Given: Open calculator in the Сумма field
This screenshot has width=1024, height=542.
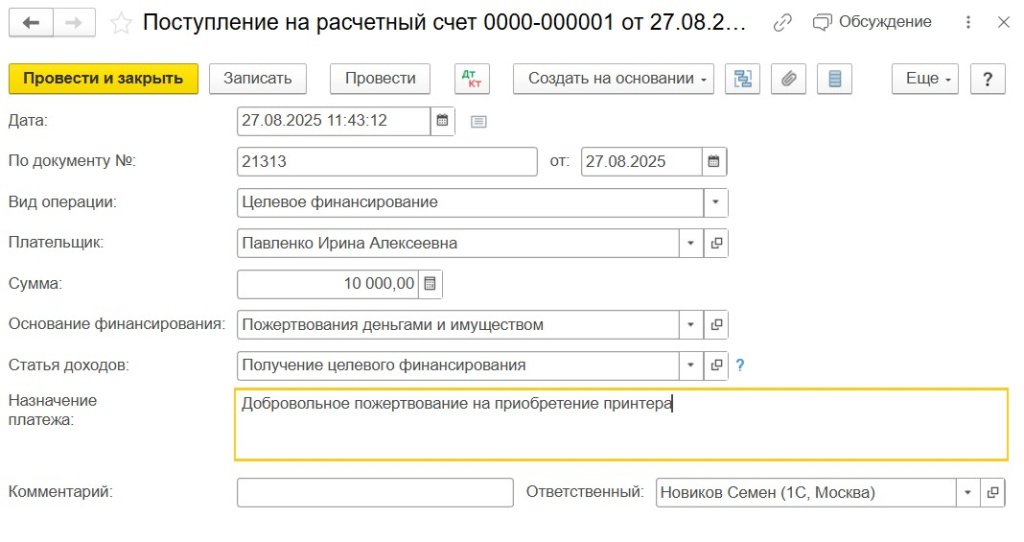Looking at the screenshot, I should pyautogui.click(x=430, y=284).
